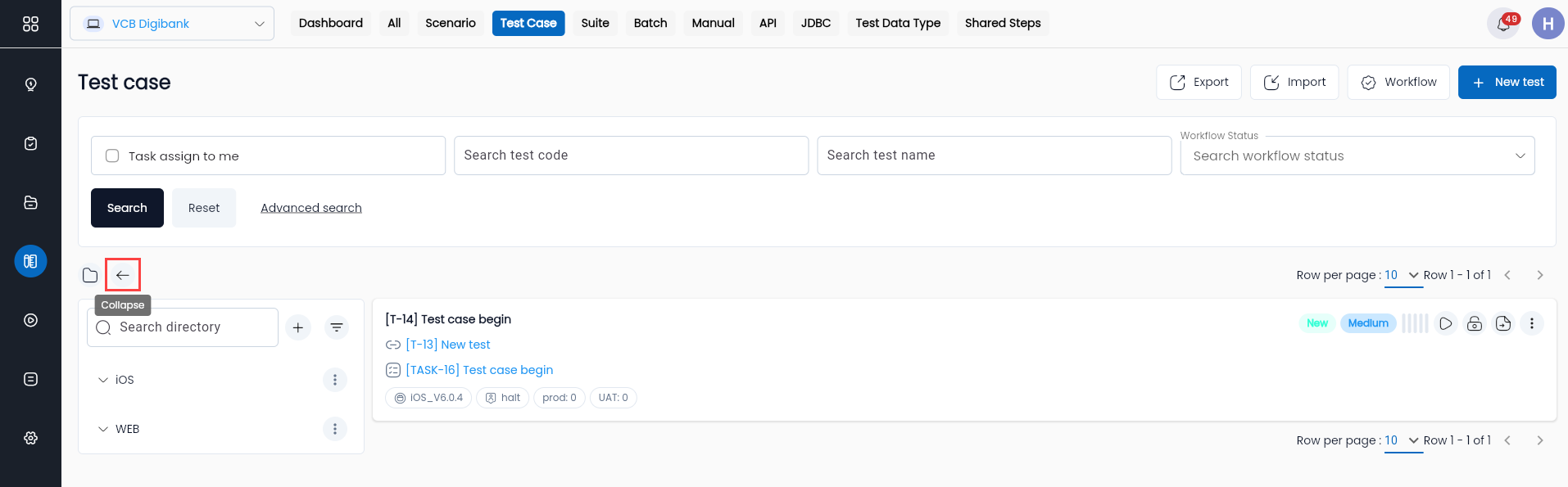
Task: Expand the WEB directory tree node
Action: (x=103, y=429)
